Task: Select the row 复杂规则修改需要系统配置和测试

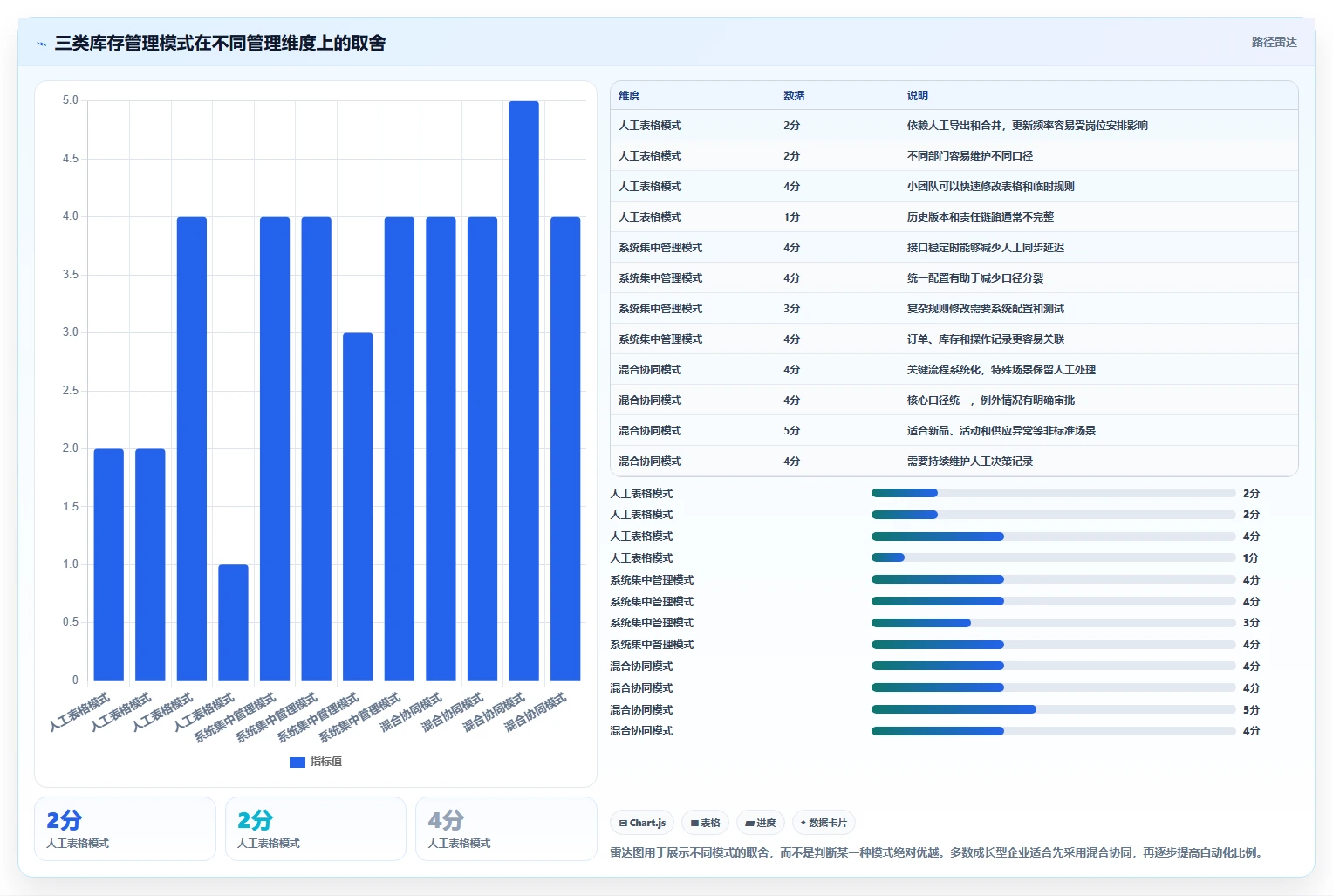Action: click(x=954, y=309)
